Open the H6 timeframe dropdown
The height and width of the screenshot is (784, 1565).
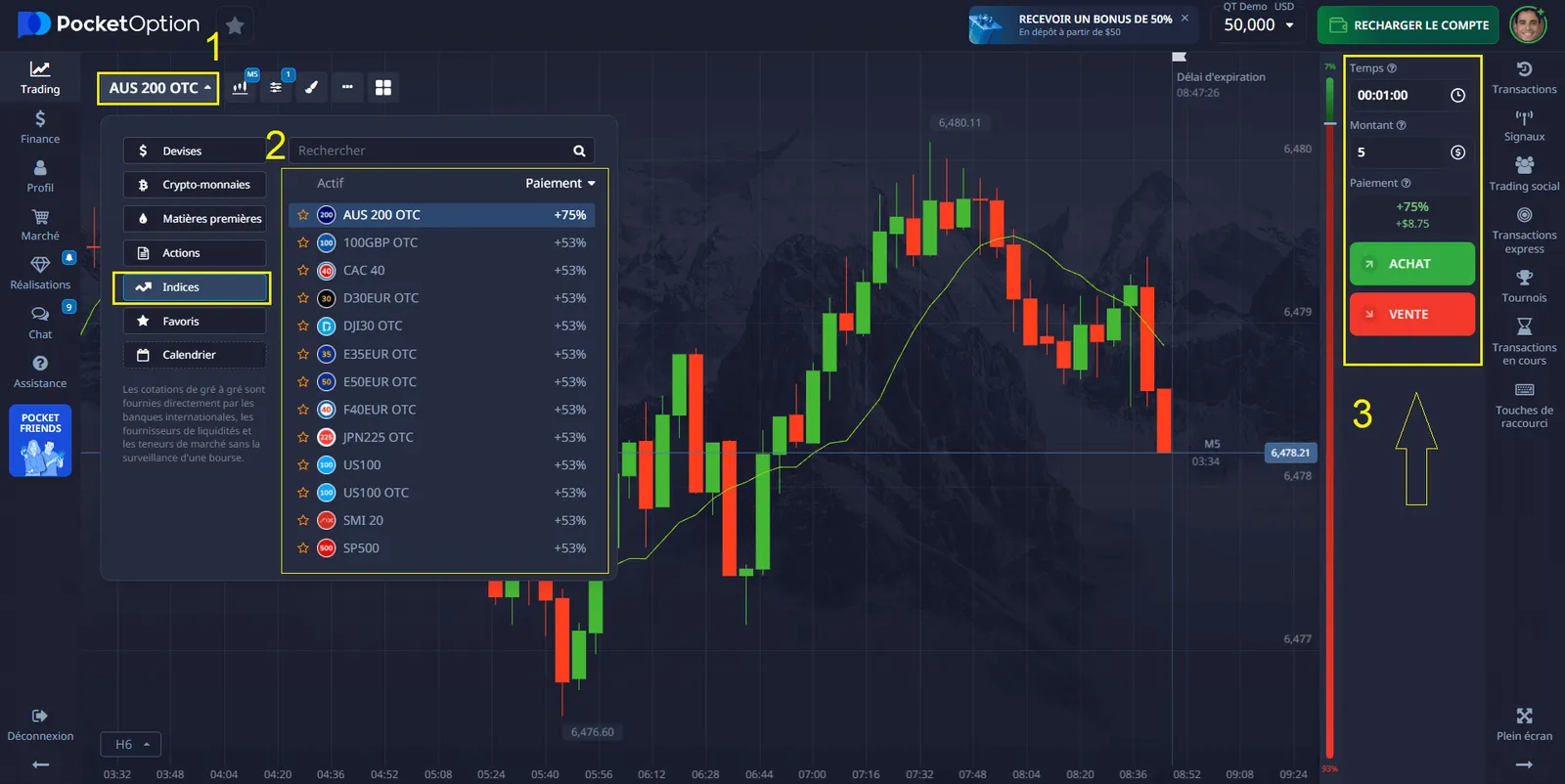(x=132, y=745)
